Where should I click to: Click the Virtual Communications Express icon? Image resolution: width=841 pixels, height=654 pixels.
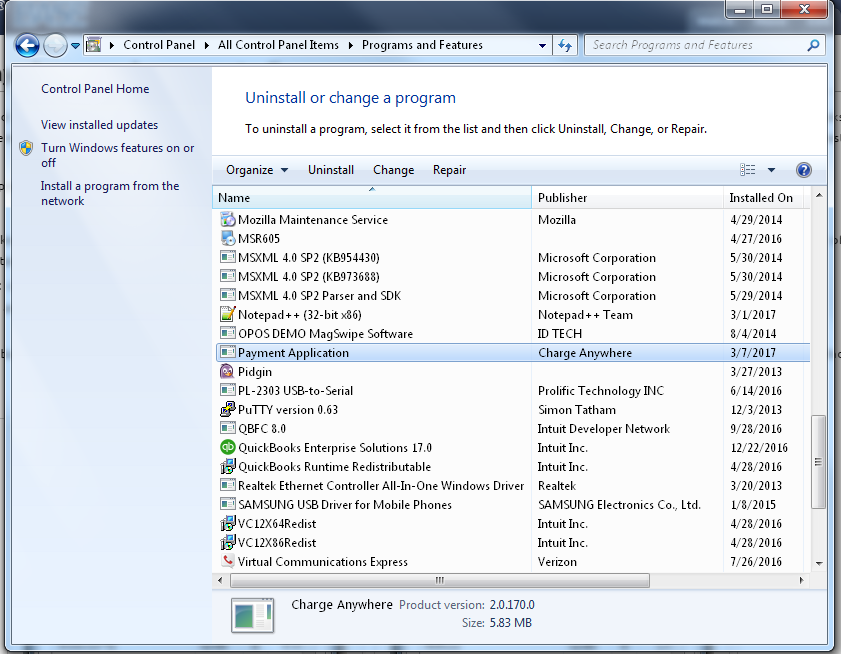227,562
